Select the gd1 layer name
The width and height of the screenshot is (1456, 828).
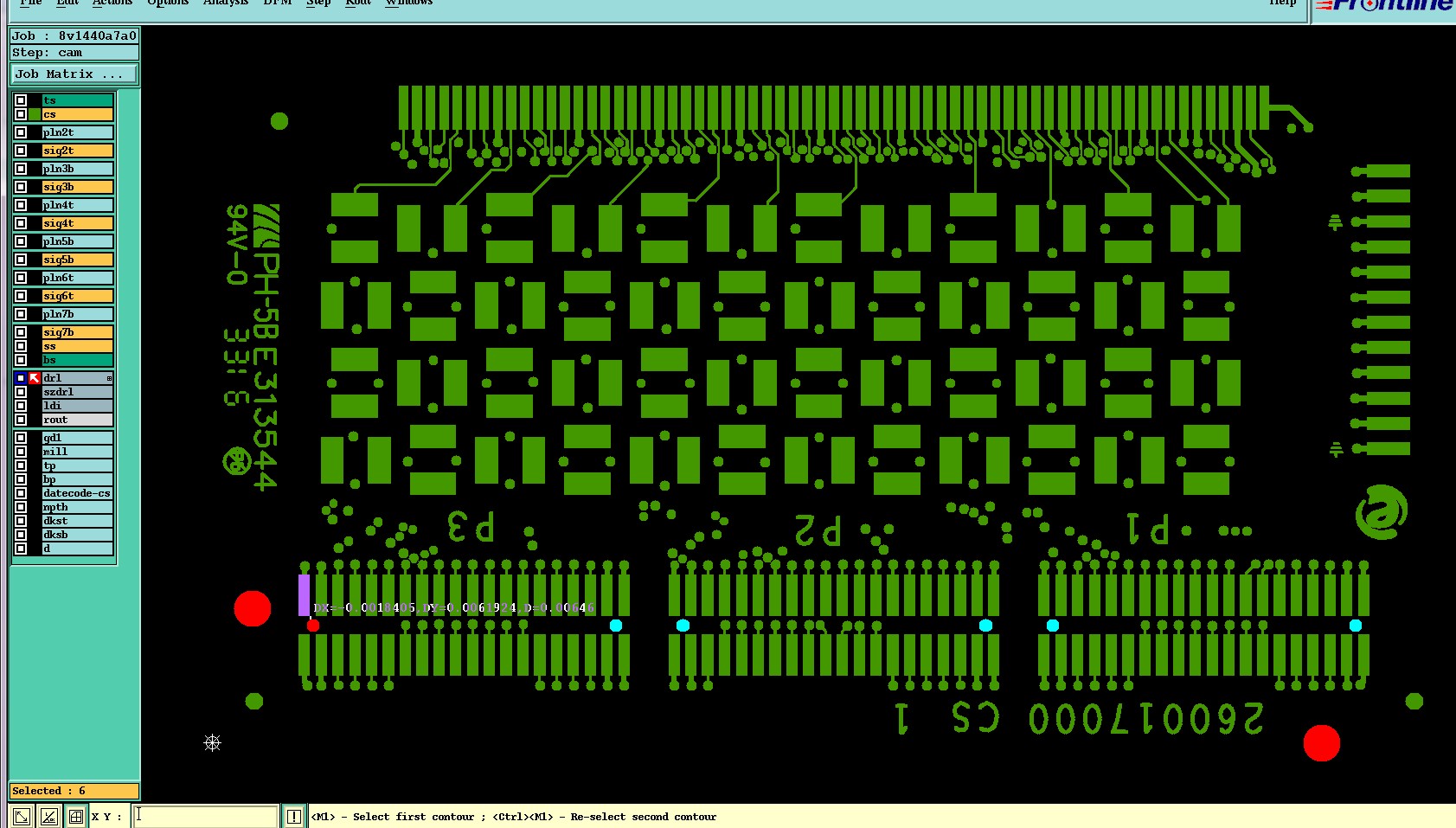point(78,438)
